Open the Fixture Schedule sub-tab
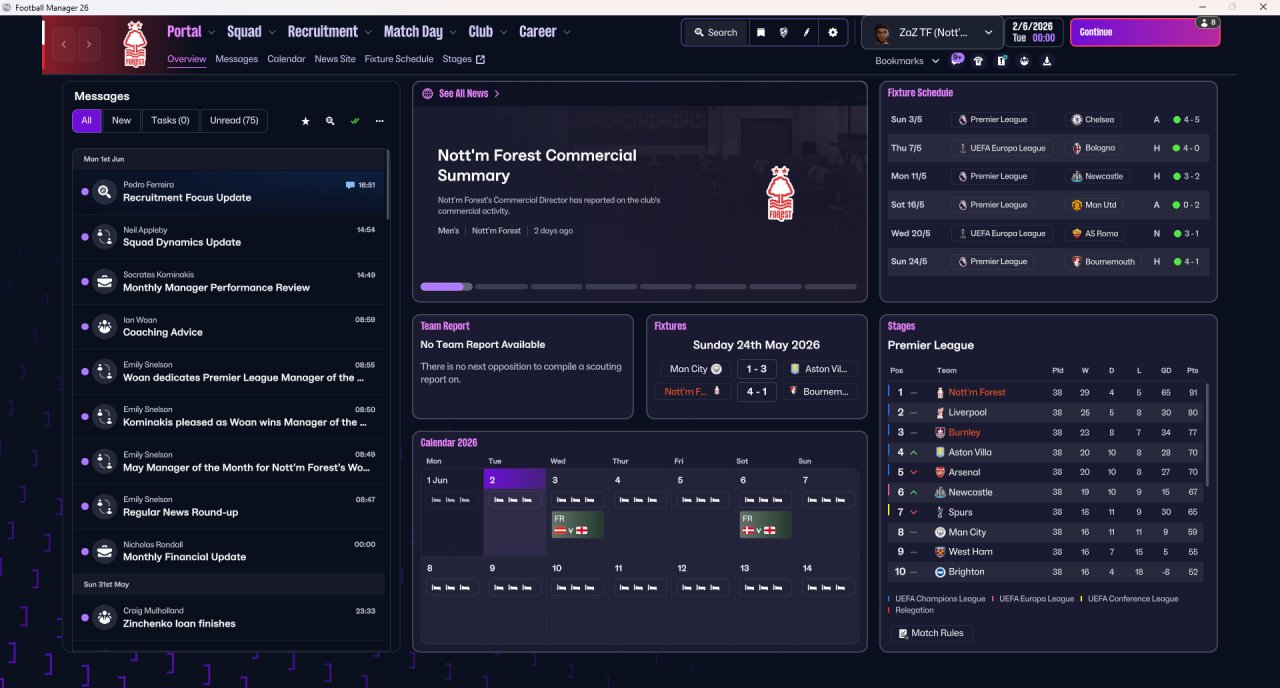Image resolution: width=1280 pixels, height=688 pixels. pos(399,59)
